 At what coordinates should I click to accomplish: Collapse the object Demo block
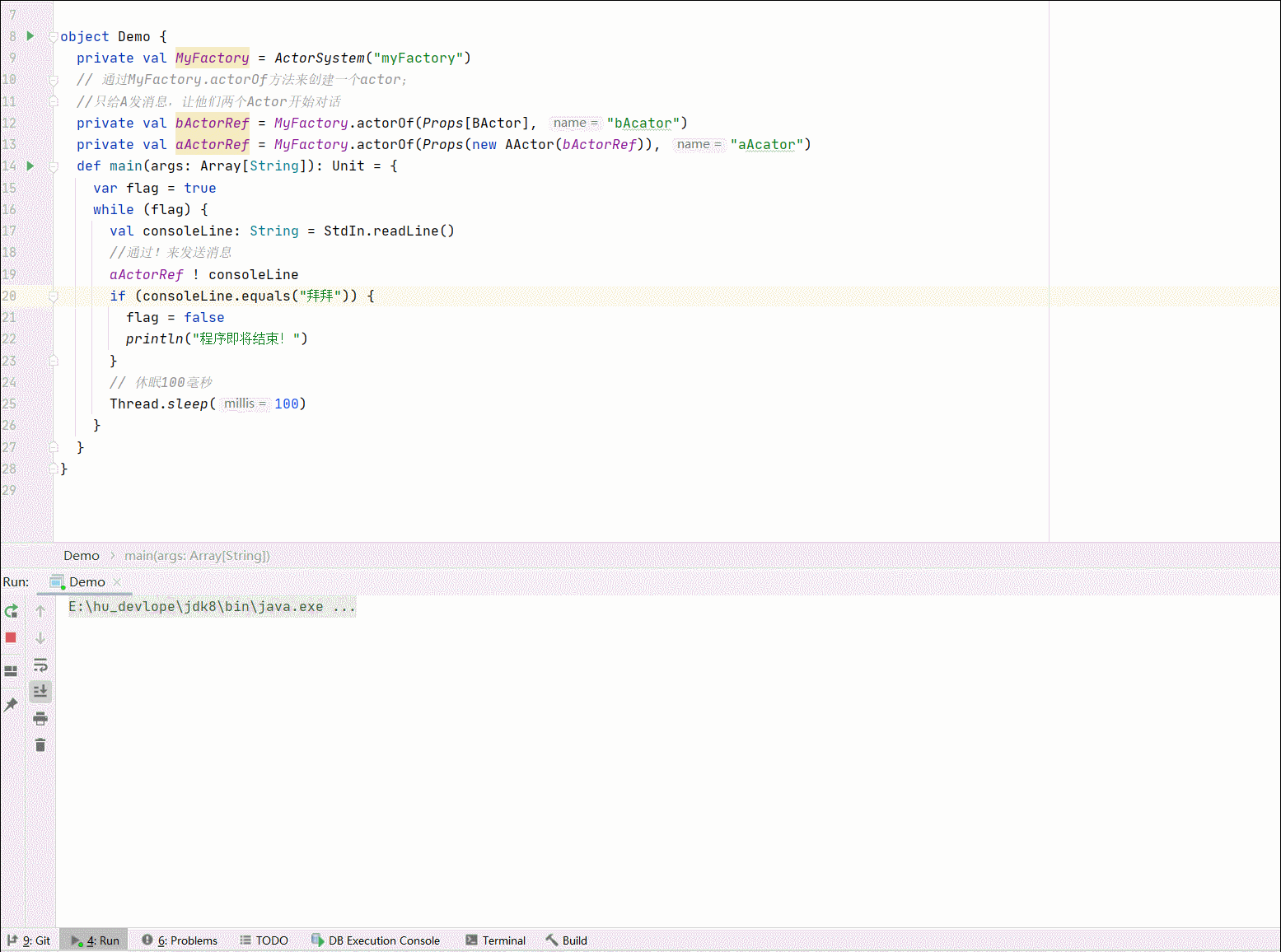coord(54,37)
